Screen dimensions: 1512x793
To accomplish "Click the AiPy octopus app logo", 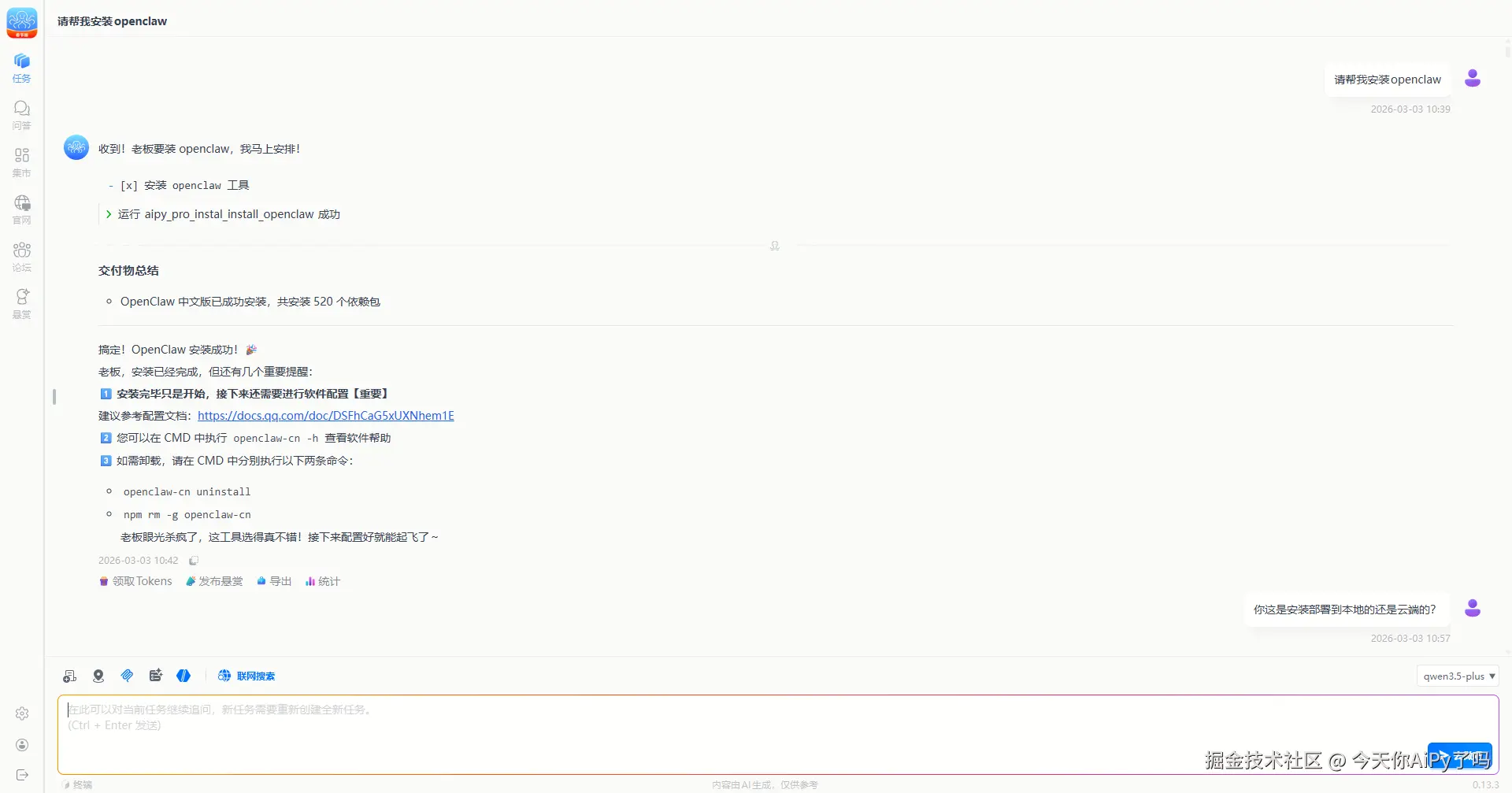I will pyautogui.click(x=22, y=23).
